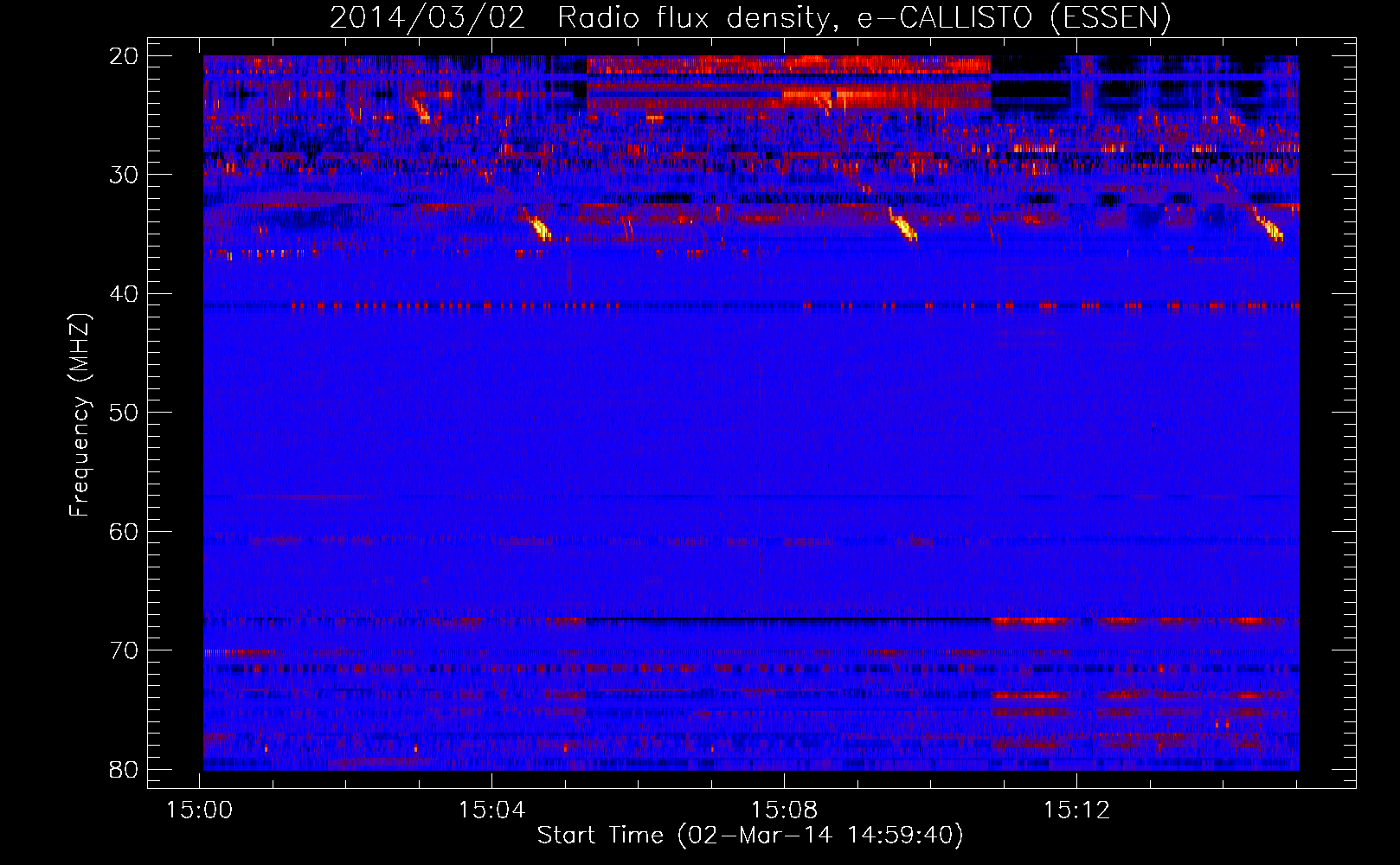Click the '60' frequency tick label
The image size is (1400, 865).
pyautogui.click(x=125, y=532)
